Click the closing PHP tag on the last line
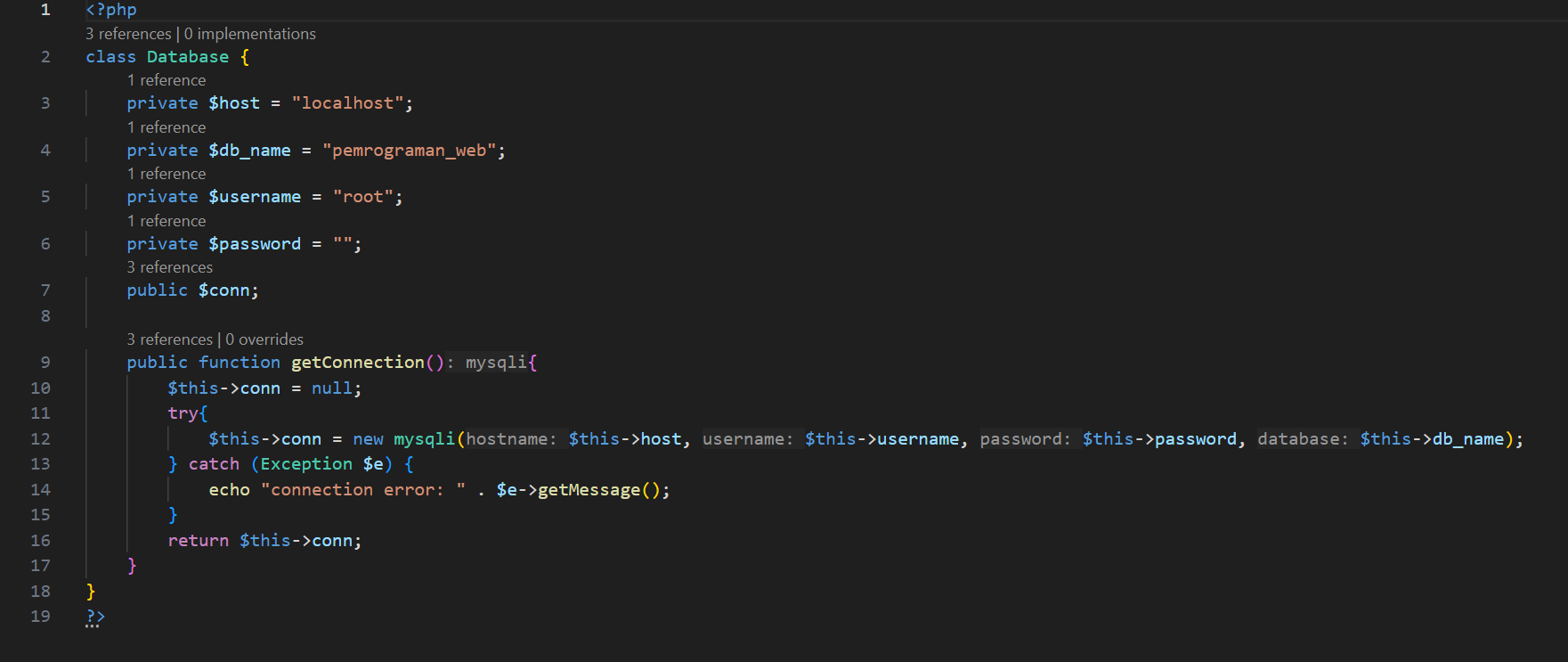Image resolution: width=1568 pixels, height=662 pixels. 95,617
